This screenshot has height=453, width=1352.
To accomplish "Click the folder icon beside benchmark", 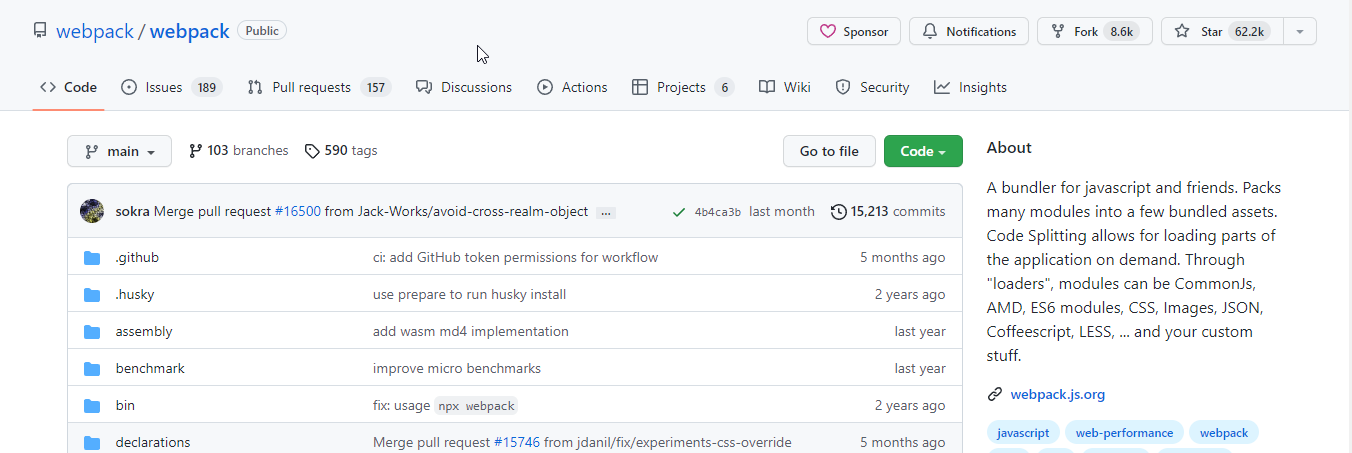I will pos(92,369).
